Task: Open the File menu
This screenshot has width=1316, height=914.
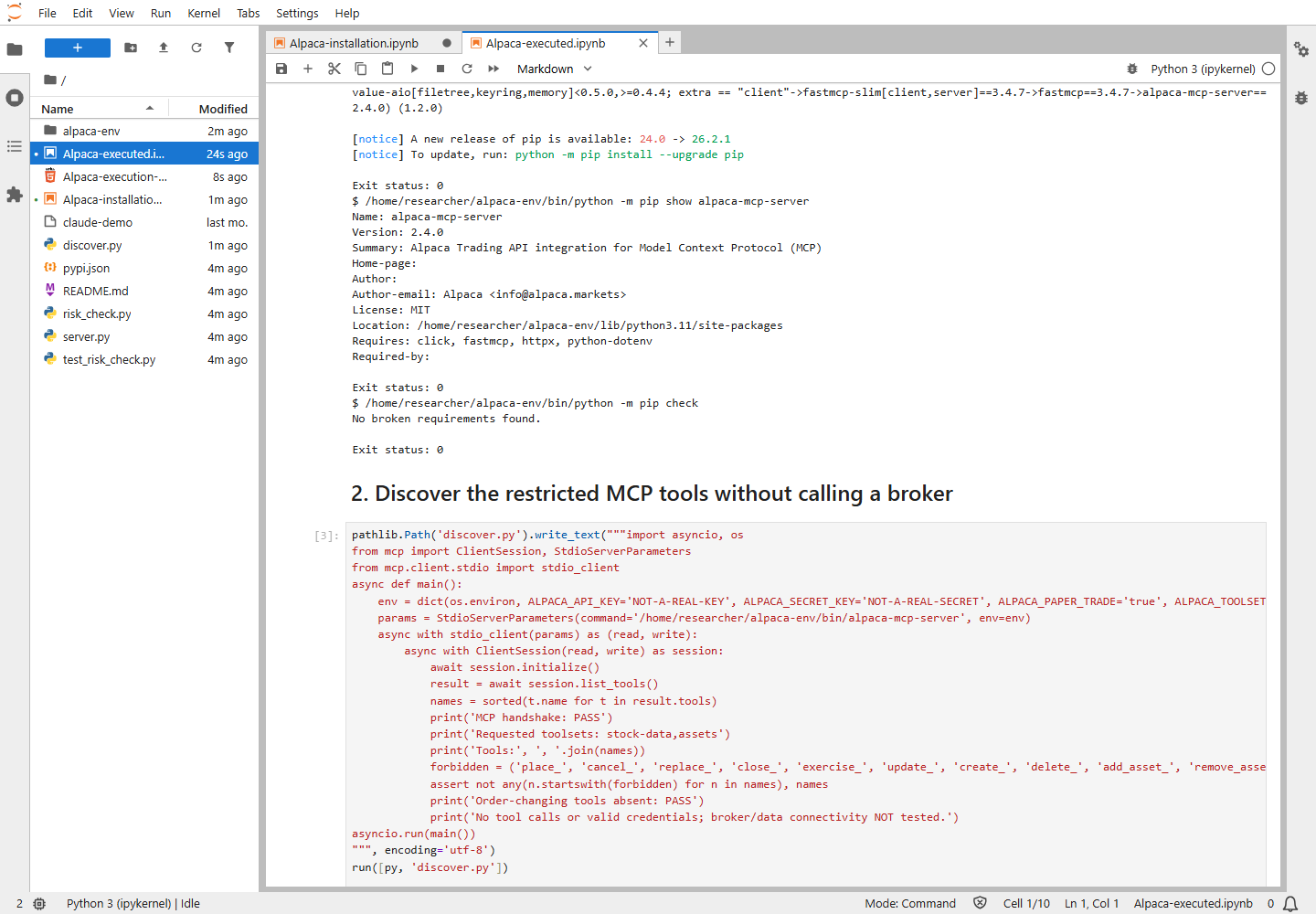Action: click(48, 13)
